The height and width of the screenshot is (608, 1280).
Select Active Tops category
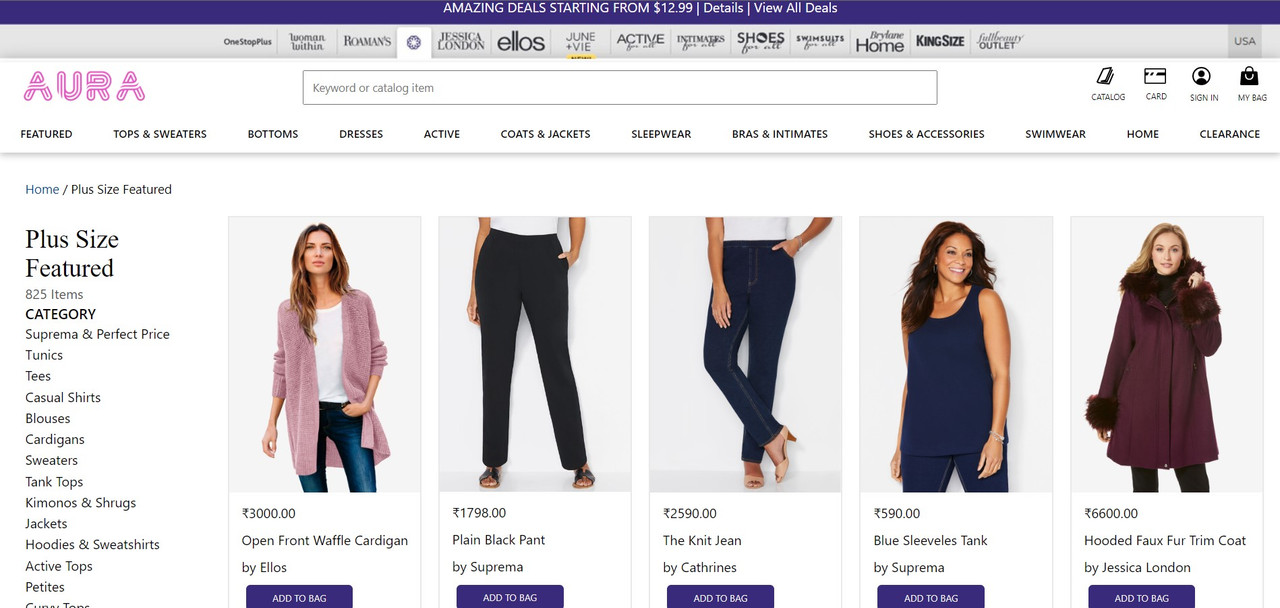[x=59, y=566]
